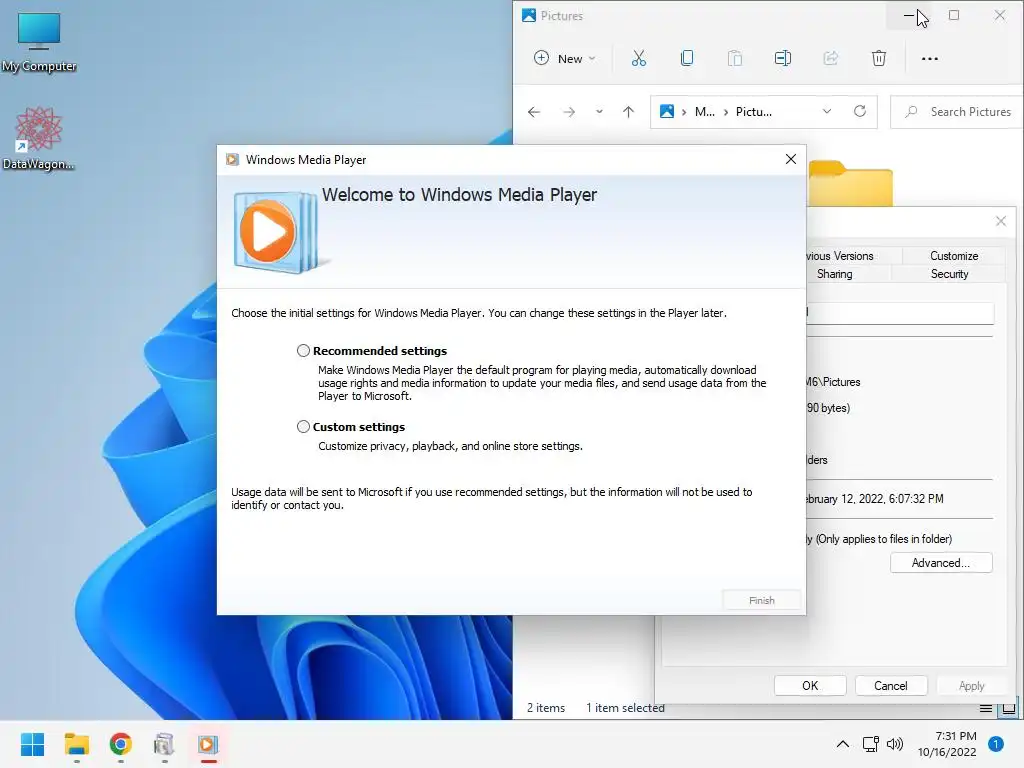This screenshot has height=768, width=1024.
Task: Click the Windows Media Player logo image
Action: click(276, 232)
